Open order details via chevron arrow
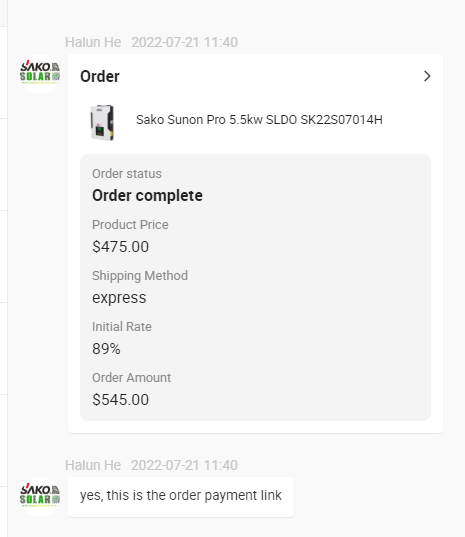 click(x=427, y=76)
